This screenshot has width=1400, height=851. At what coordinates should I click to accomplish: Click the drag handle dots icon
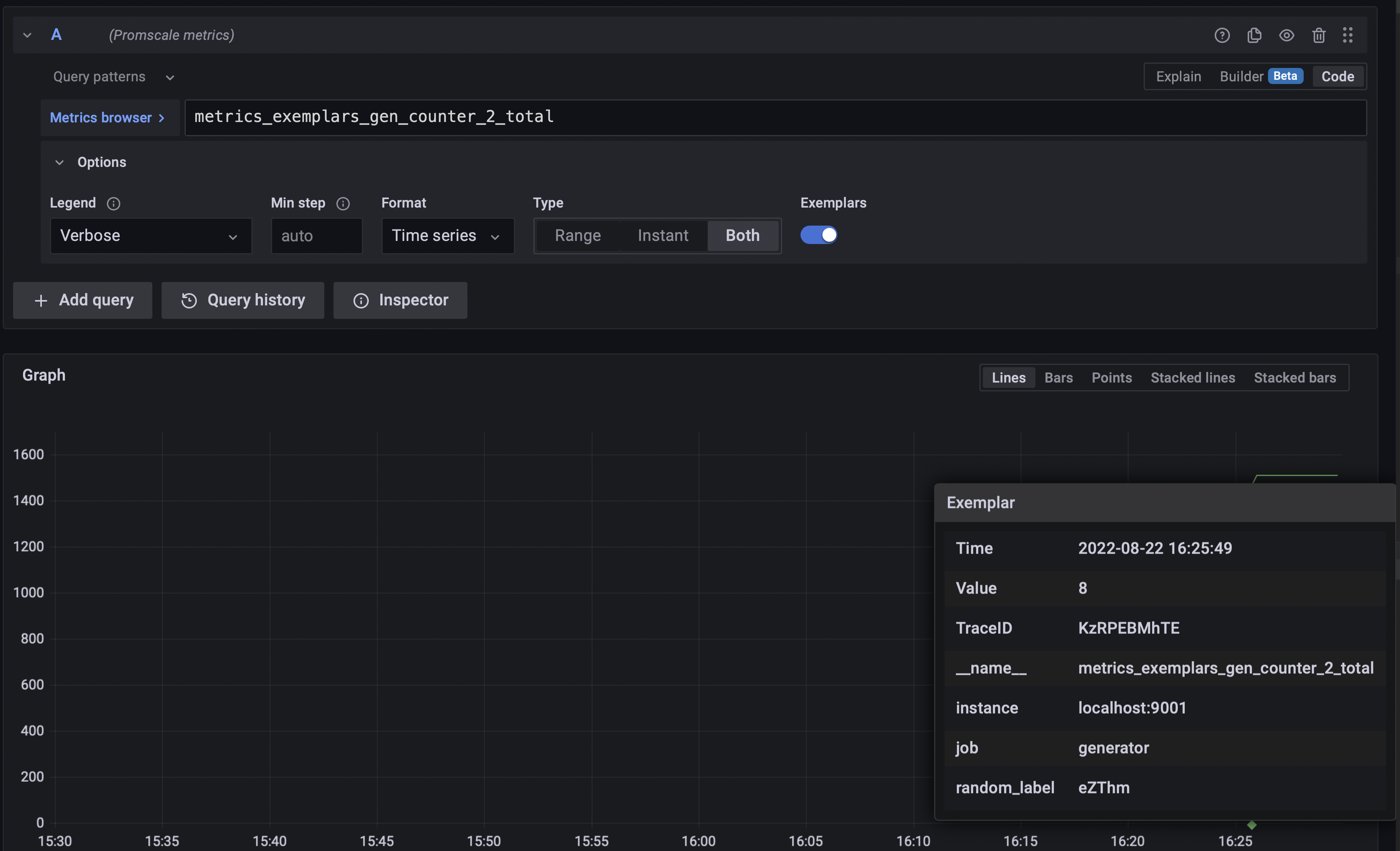coord(1347,35)
